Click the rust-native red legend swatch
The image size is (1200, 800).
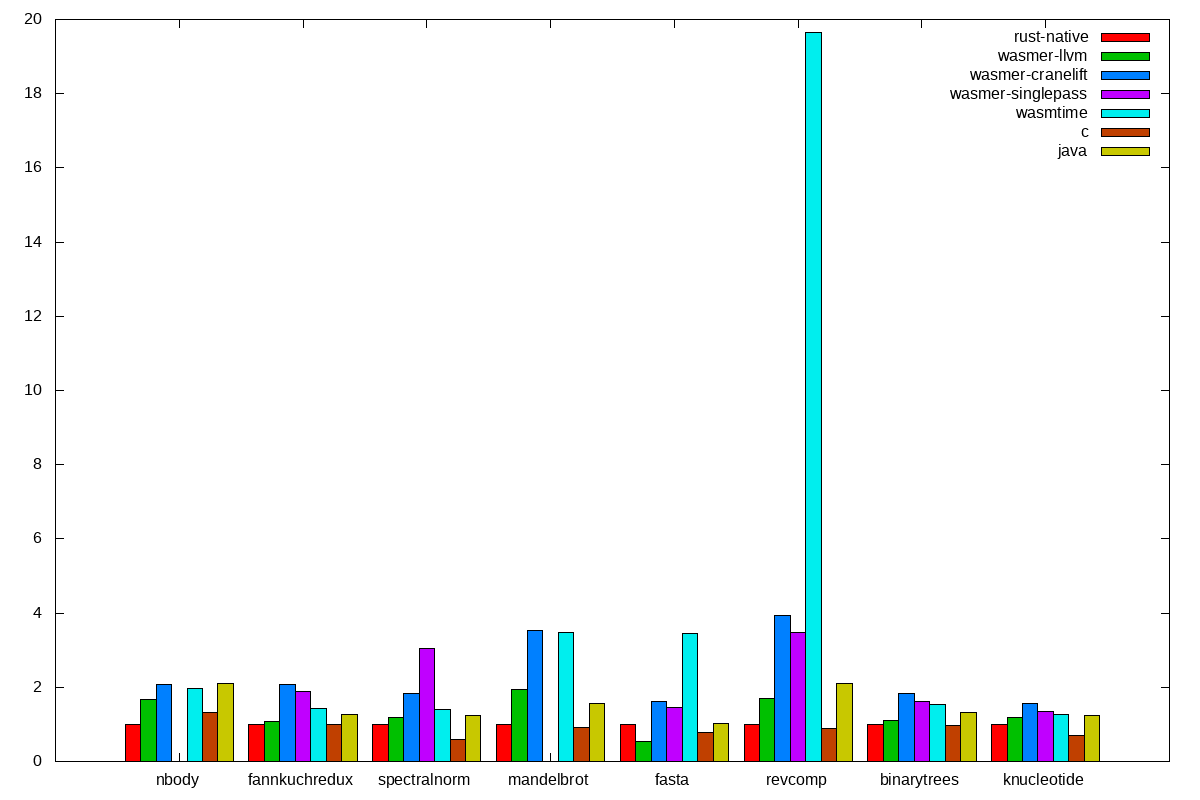1125,37
